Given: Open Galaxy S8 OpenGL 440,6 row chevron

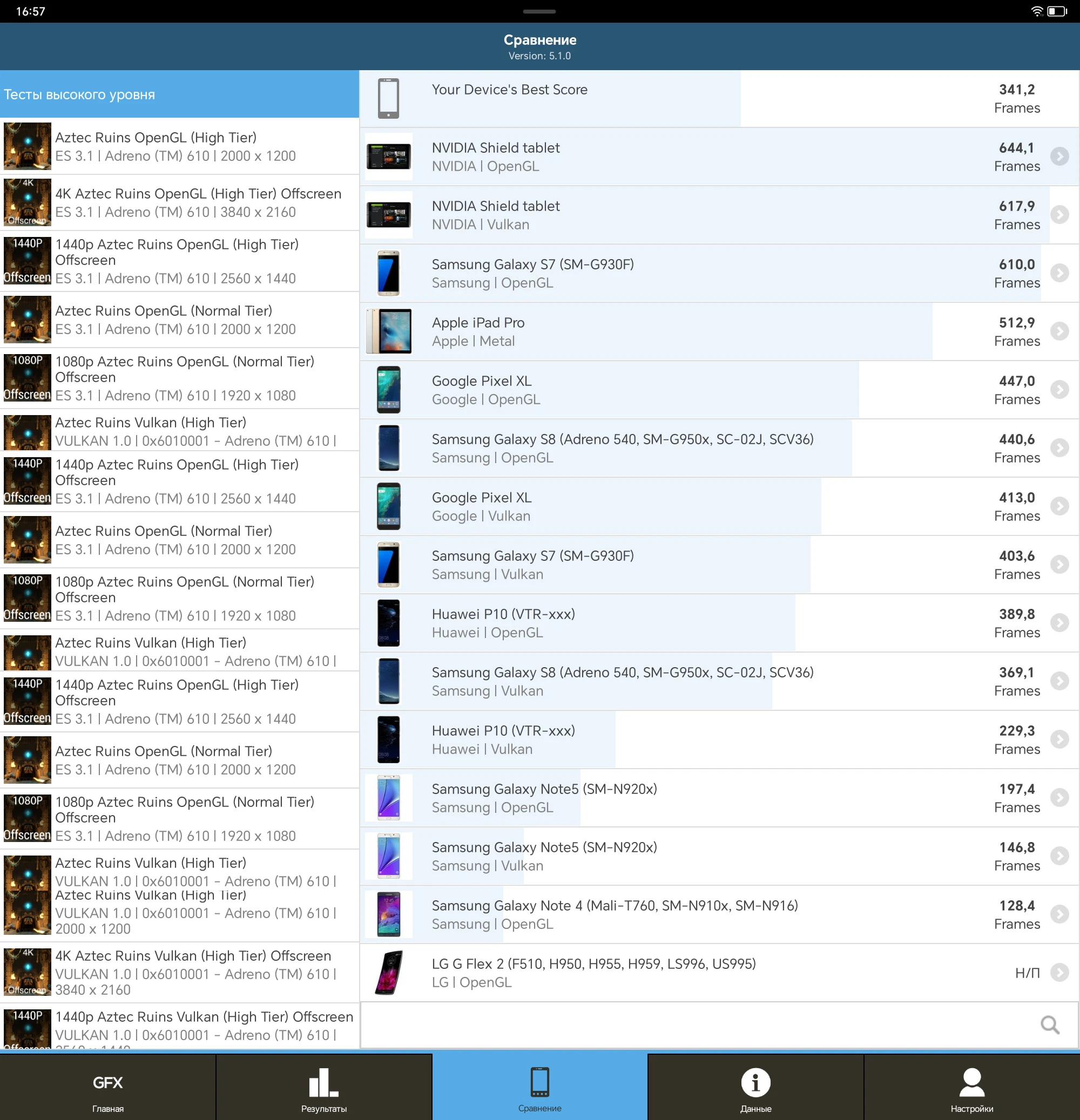Looking at the screenshot, I should point(1059,448).
